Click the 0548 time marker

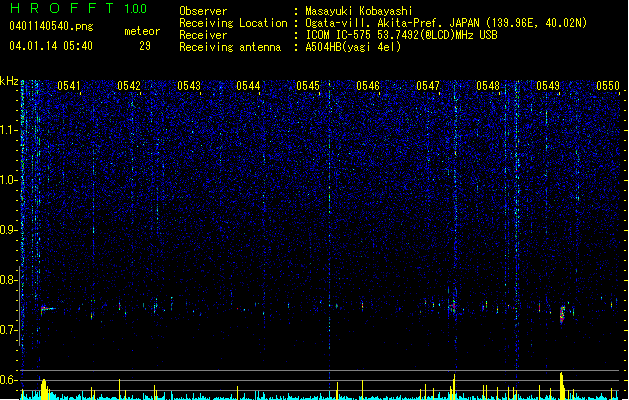pos(488,86)
